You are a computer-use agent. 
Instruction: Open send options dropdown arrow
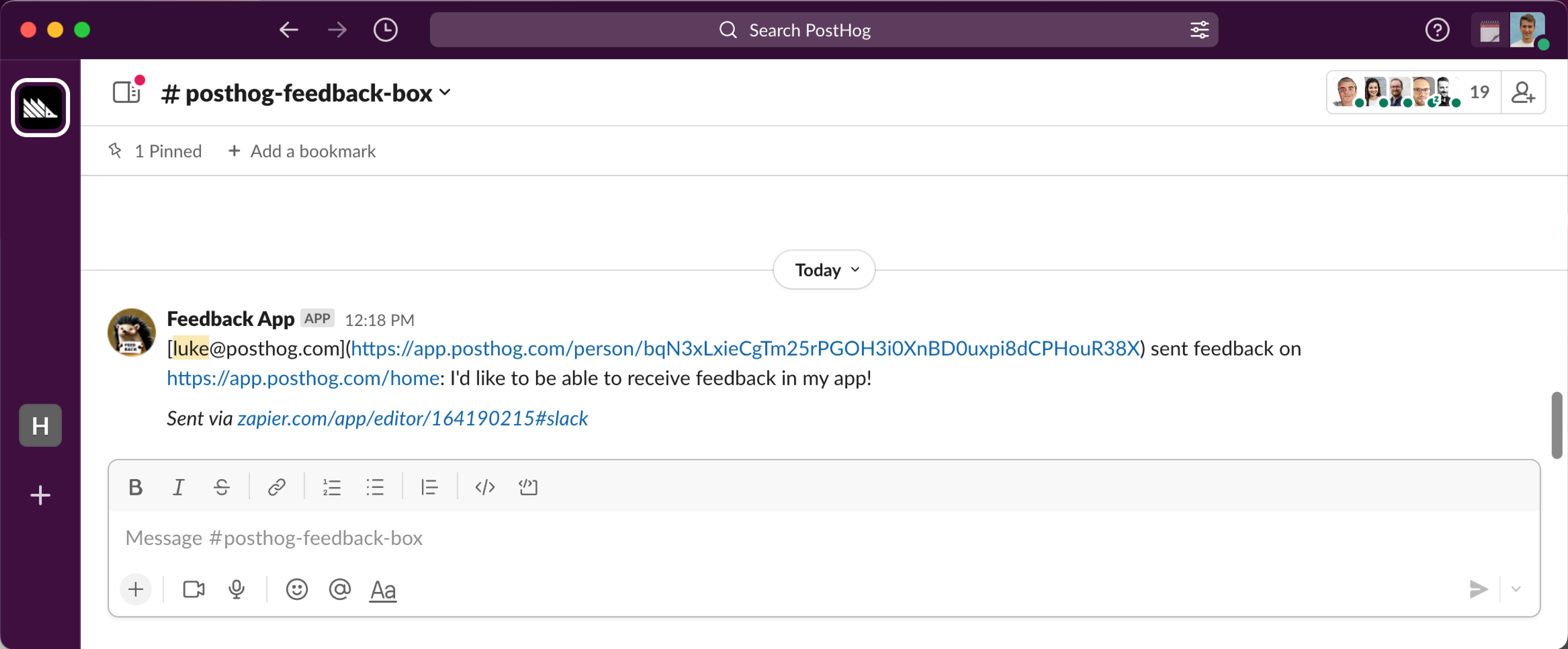pyautogui.click(x=1516, y=589)
